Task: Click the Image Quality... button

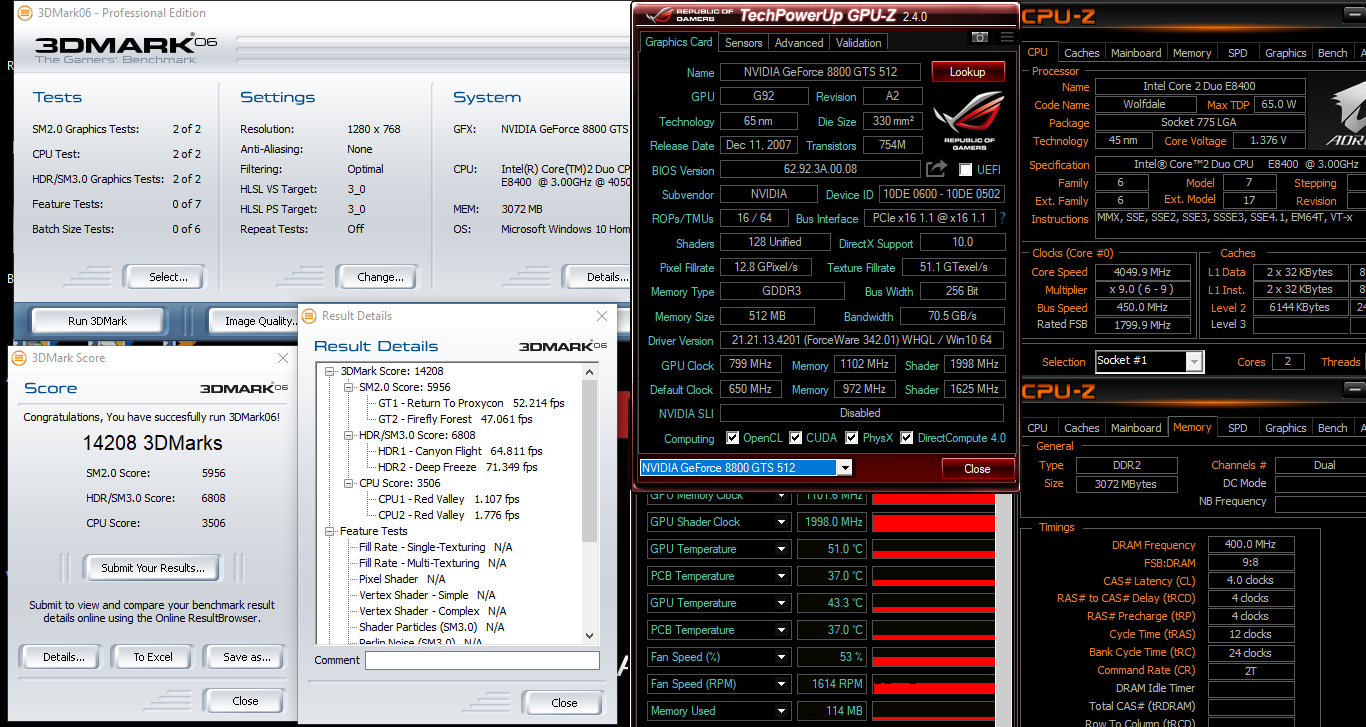Action: [260, 321]
